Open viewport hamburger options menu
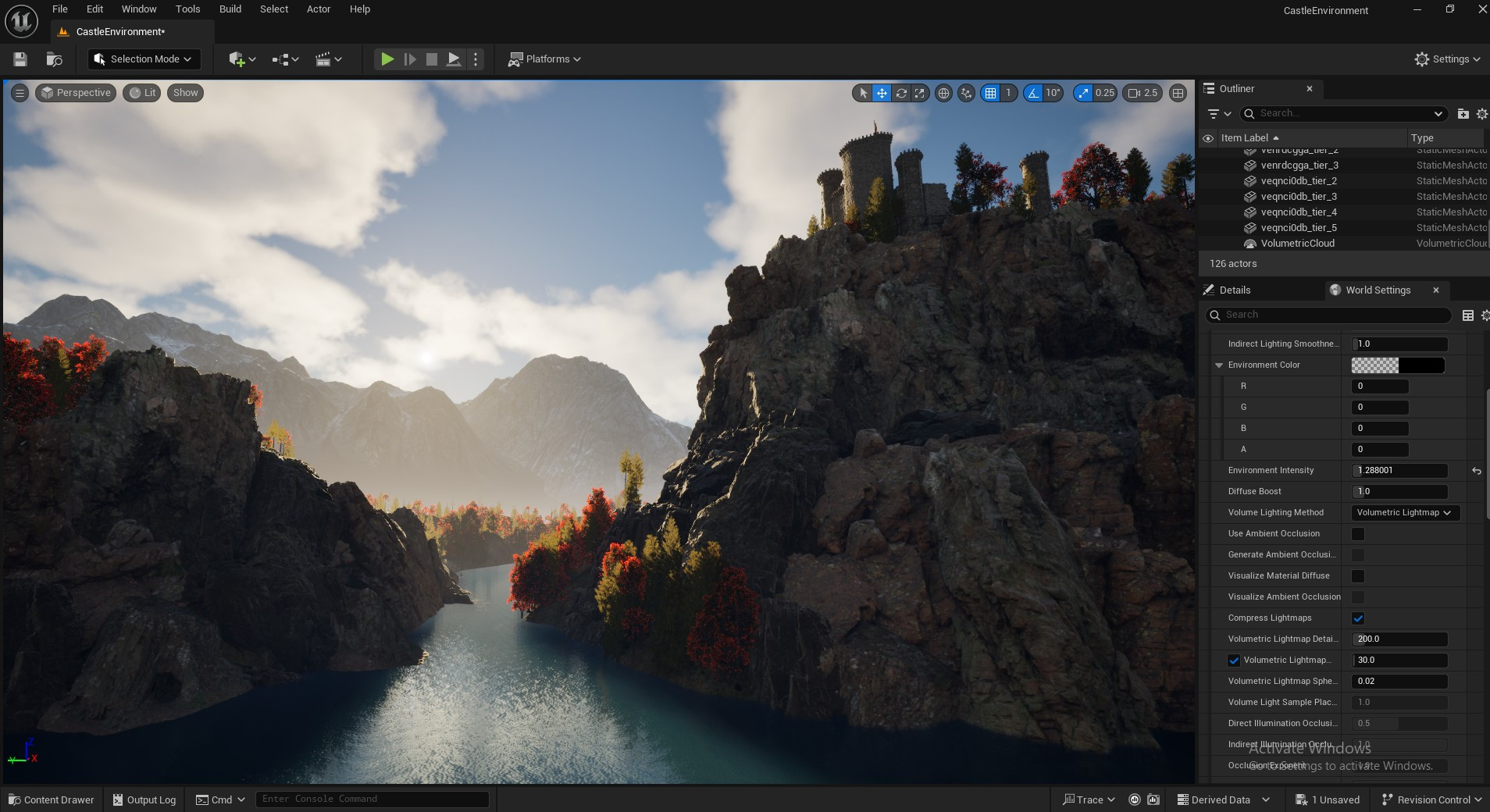 point(20,93)
